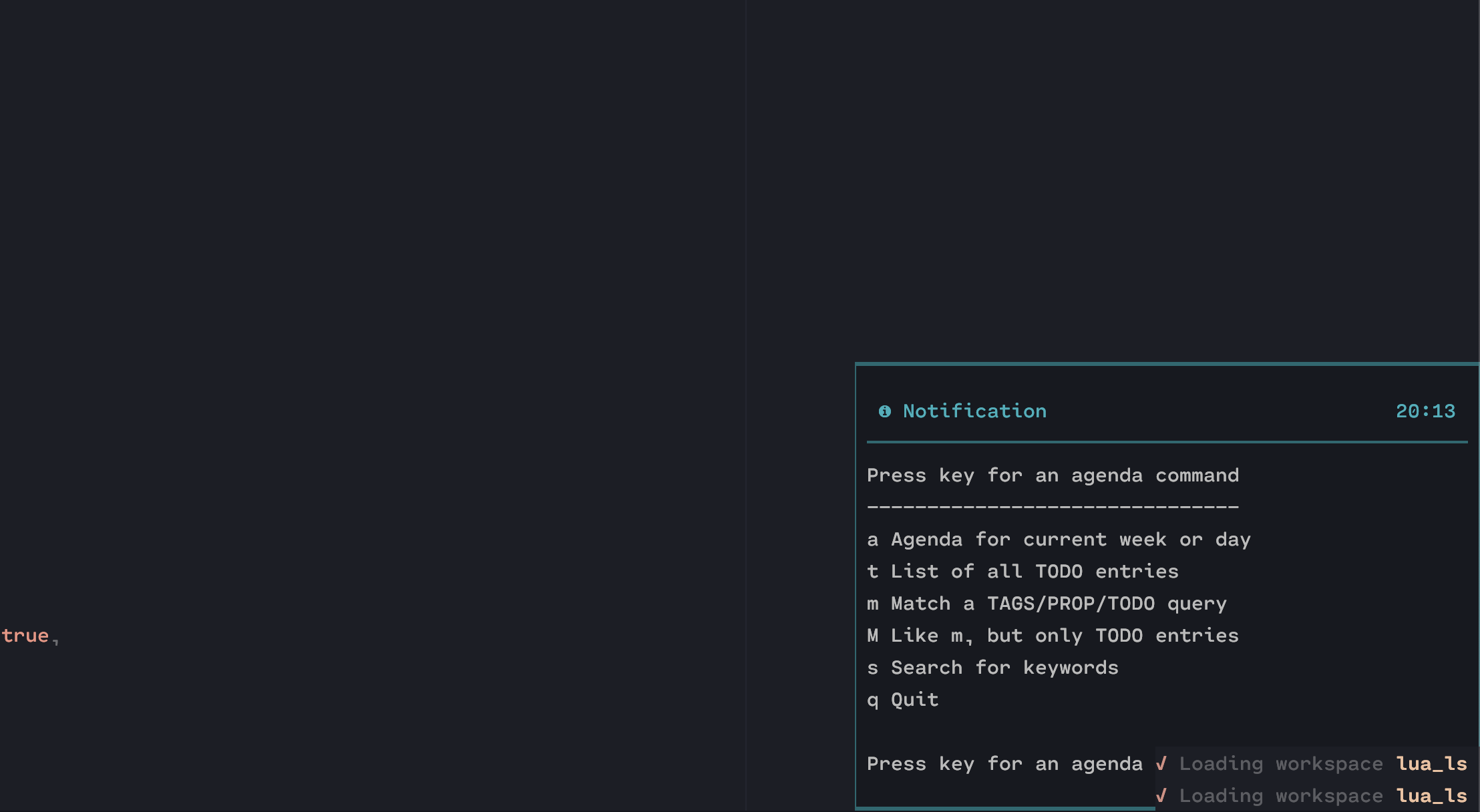
Task: Select Search for keywords option
Action: click(x=992, y=667)
